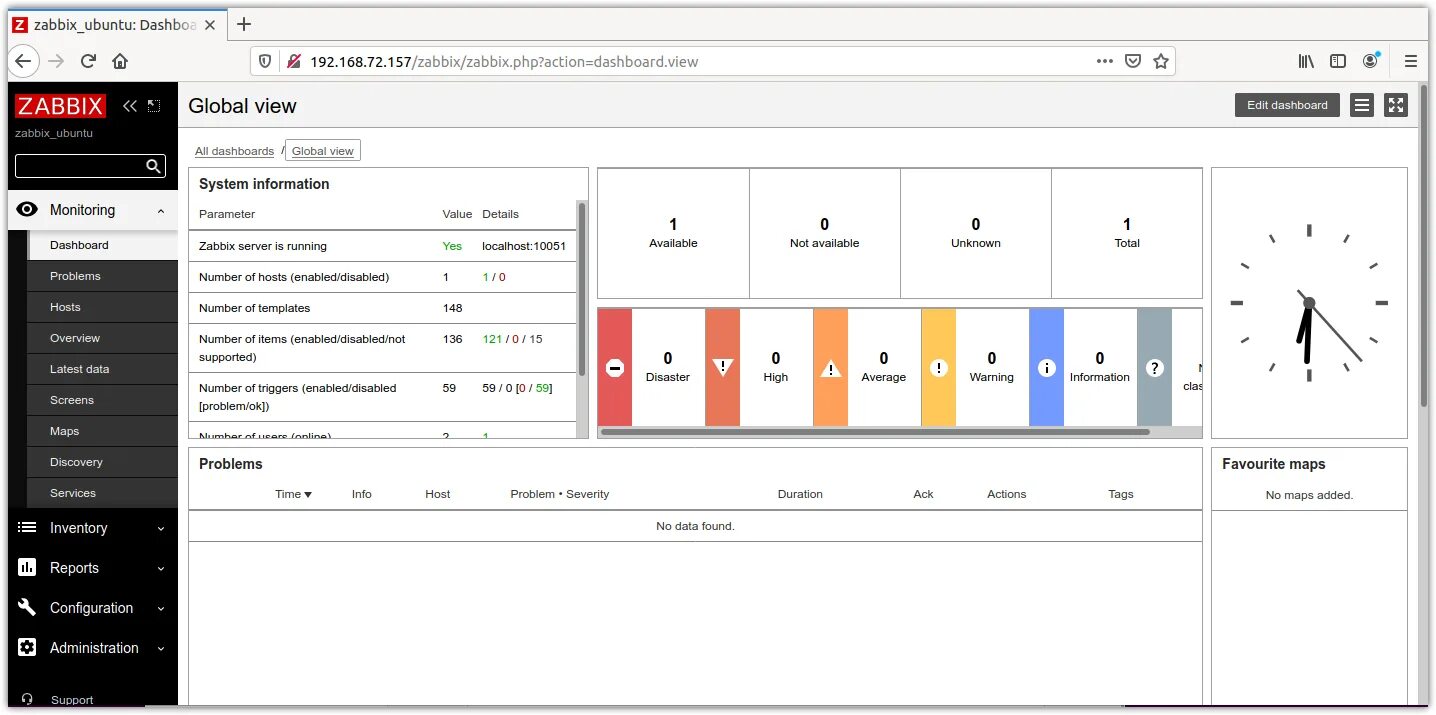Open Services in Monitoring menu

[x=103, y=493]
